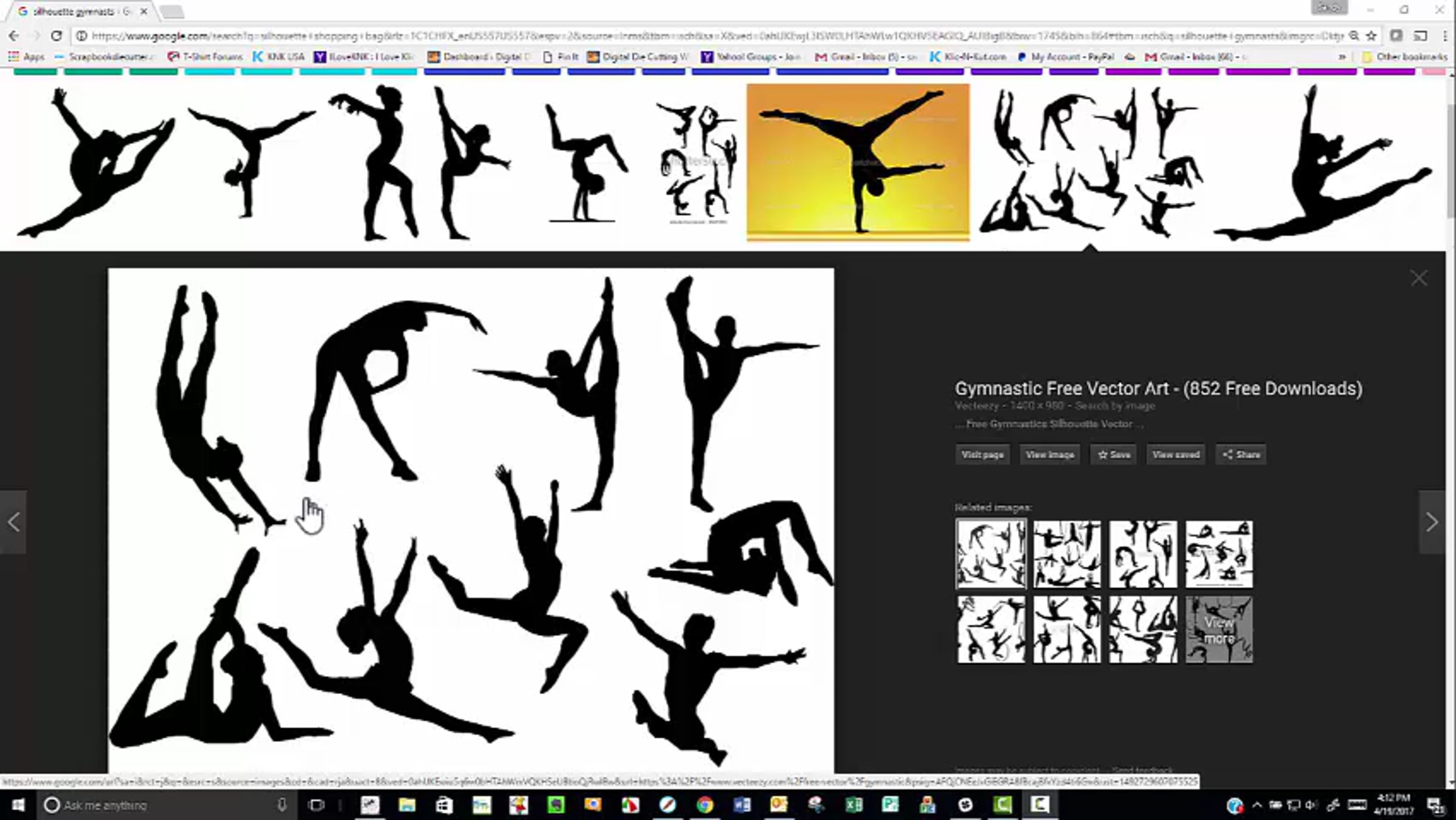Open the Digital Die Cutting bookmark
The width and height of the screenshot is (1456, 820).
[638, 56]
